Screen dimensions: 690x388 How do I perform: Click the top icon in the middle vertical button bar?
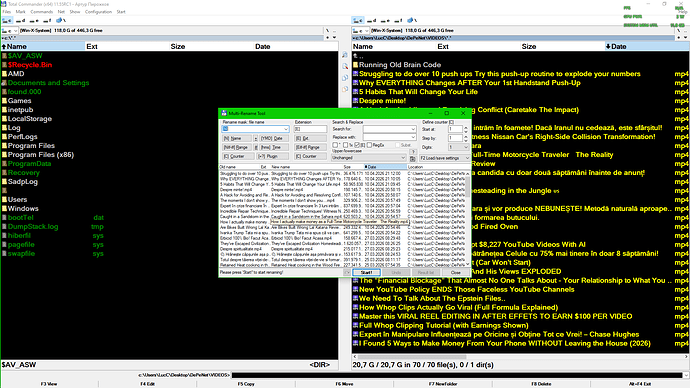coord(345,55)
